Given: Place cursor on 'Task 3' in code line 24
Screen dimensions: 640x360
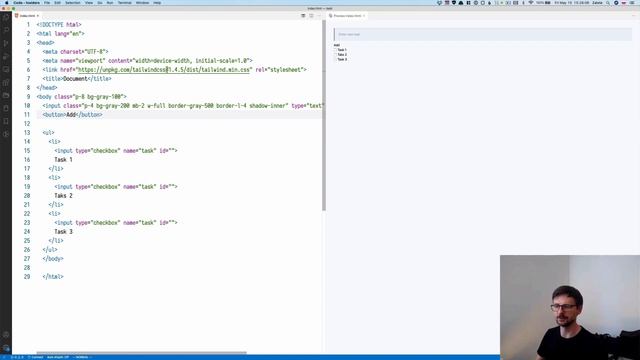Looking at the screenshot, I should click(63, 231).
